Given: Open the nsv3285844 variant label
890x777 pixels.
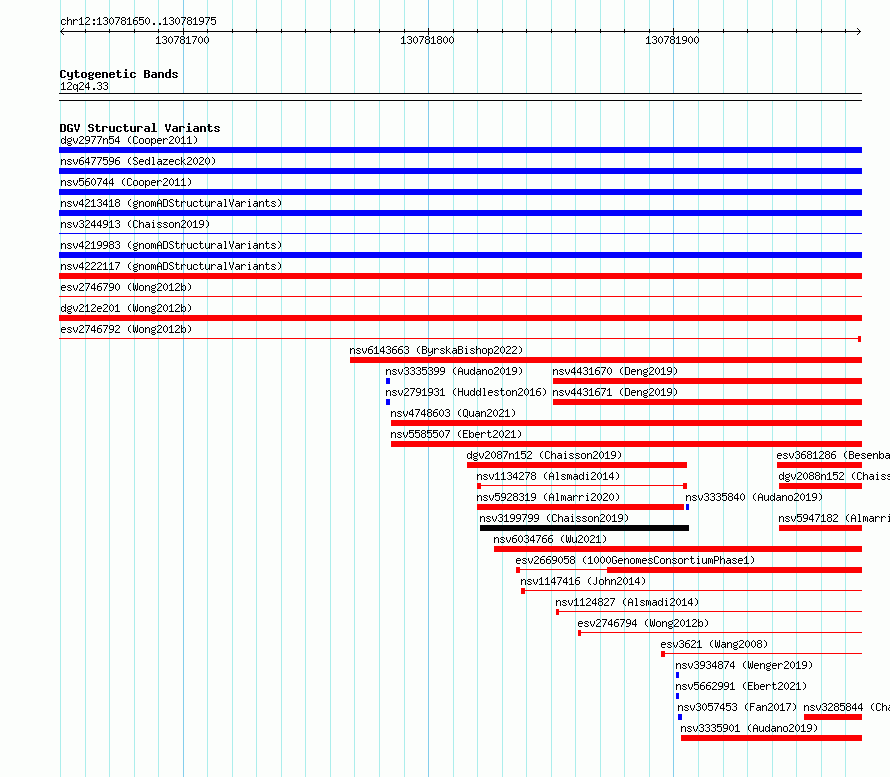Looking at the screenshot, I should pos(846,707).
